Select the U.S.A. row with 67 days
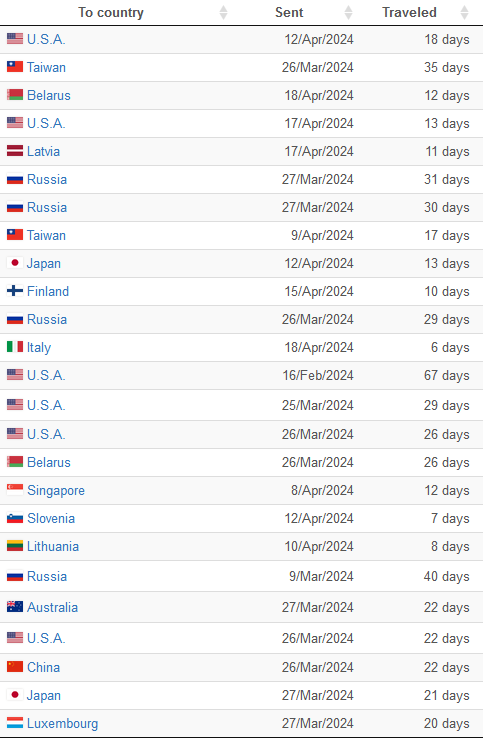Screen dimensions: 483x740 point(241,376)
